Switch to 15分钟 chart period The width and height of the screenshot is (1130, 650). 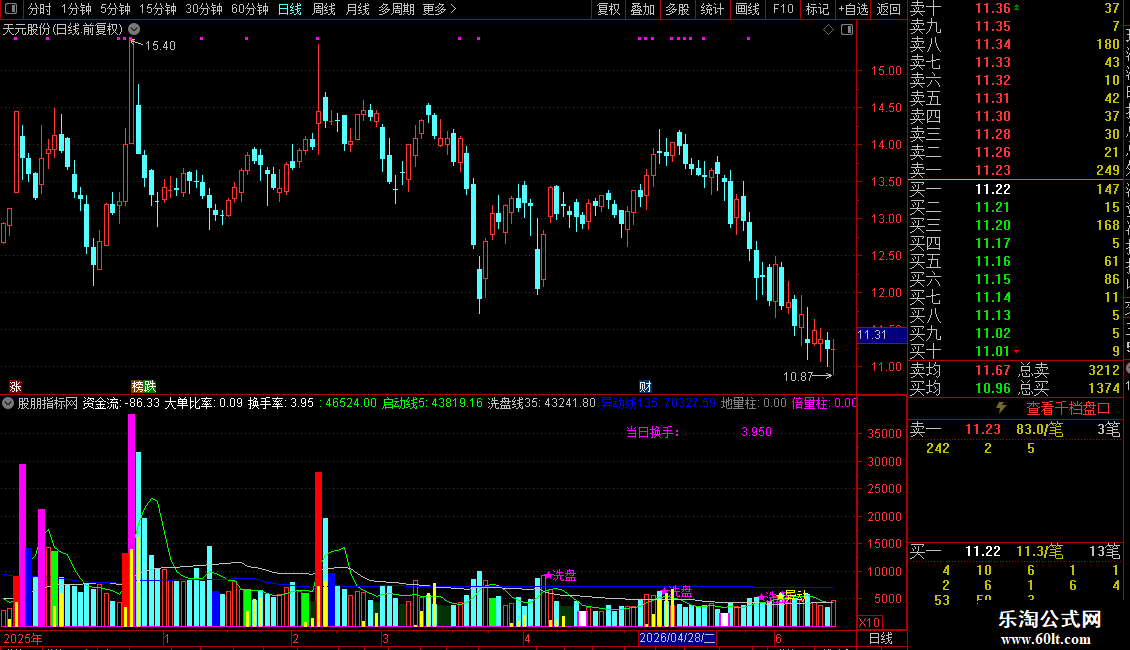click(x=157, y=9)
